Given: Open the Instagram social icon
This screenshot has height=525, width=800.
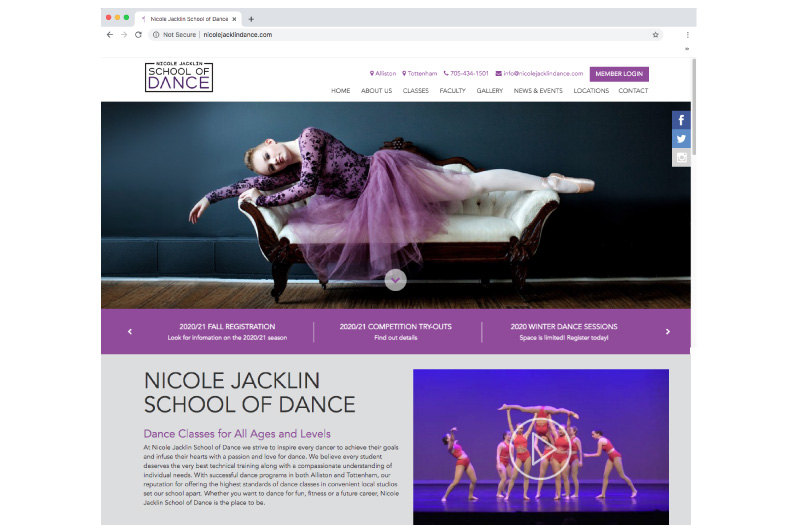Looking at the screenshot, I should [682, 157].
